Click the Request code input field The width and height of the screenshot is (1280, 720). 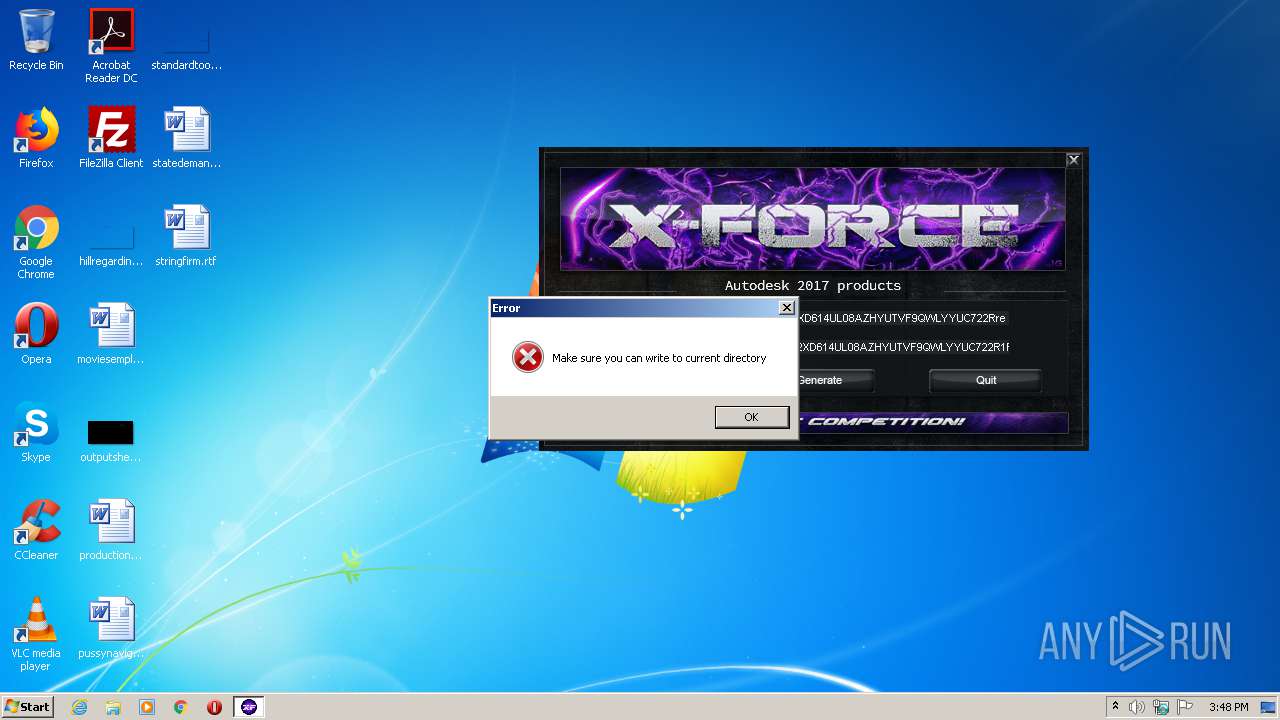[x=902, y=318]
